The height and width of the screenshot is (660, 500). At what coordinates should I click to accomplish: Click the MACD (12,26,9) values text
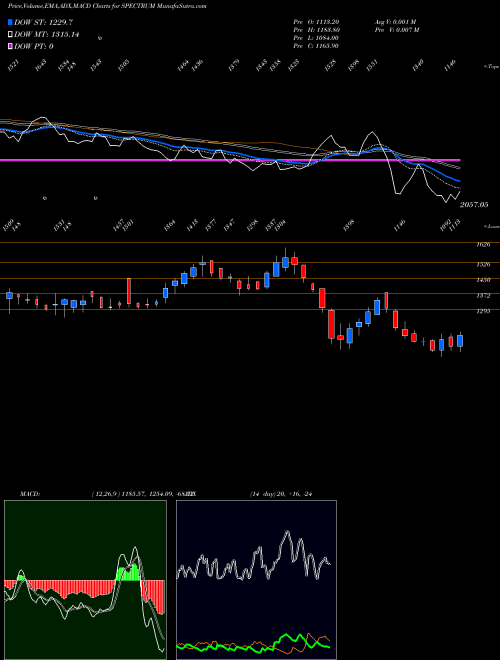click(x=141, y=494)
